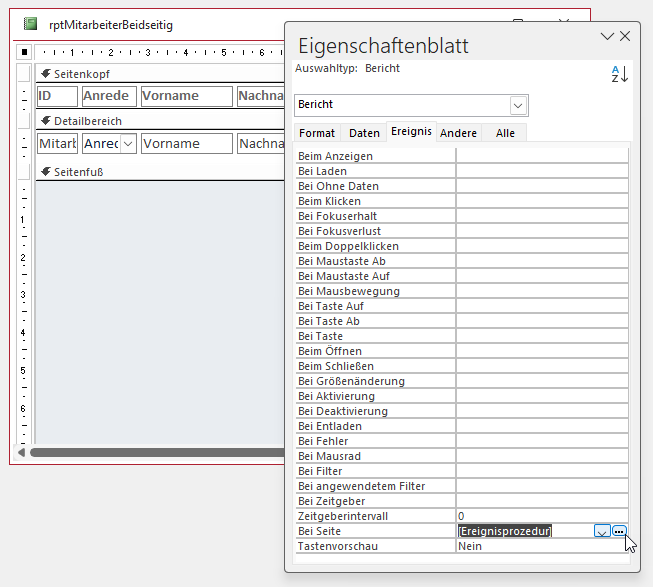Click the Bei Maustaste Ab property field

542,261
